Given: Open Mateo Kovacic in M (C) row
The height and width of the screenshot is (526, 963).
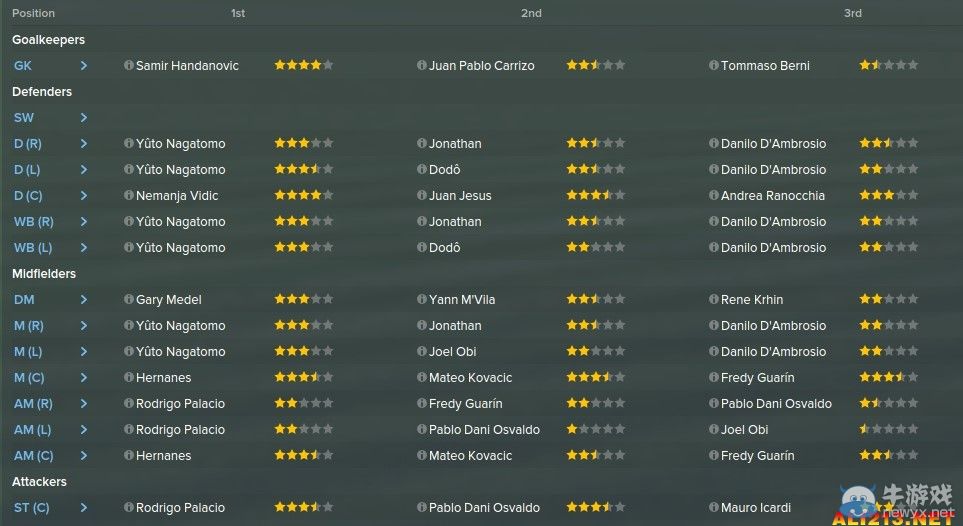Looking at the screenshot, I should tap(470, 377).
